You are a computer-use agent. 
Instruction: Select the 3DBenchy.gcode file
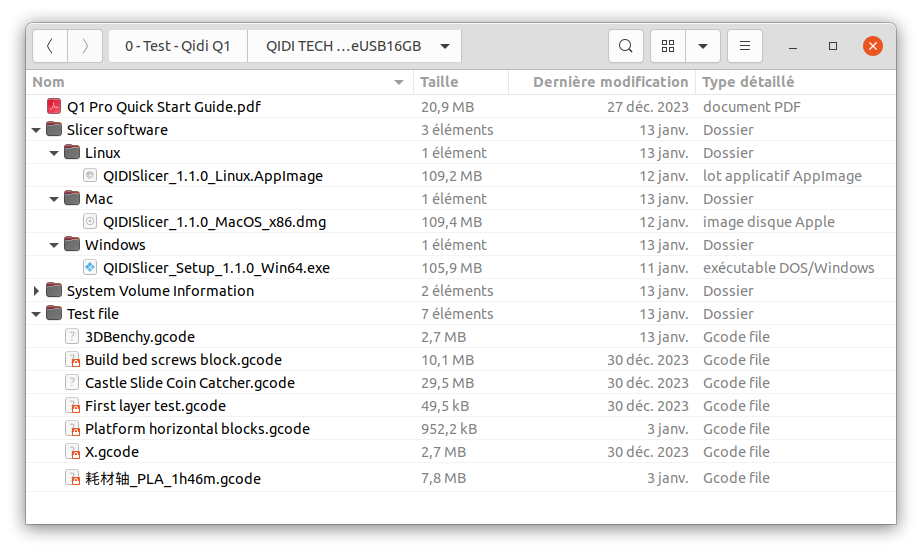(140, 337)
